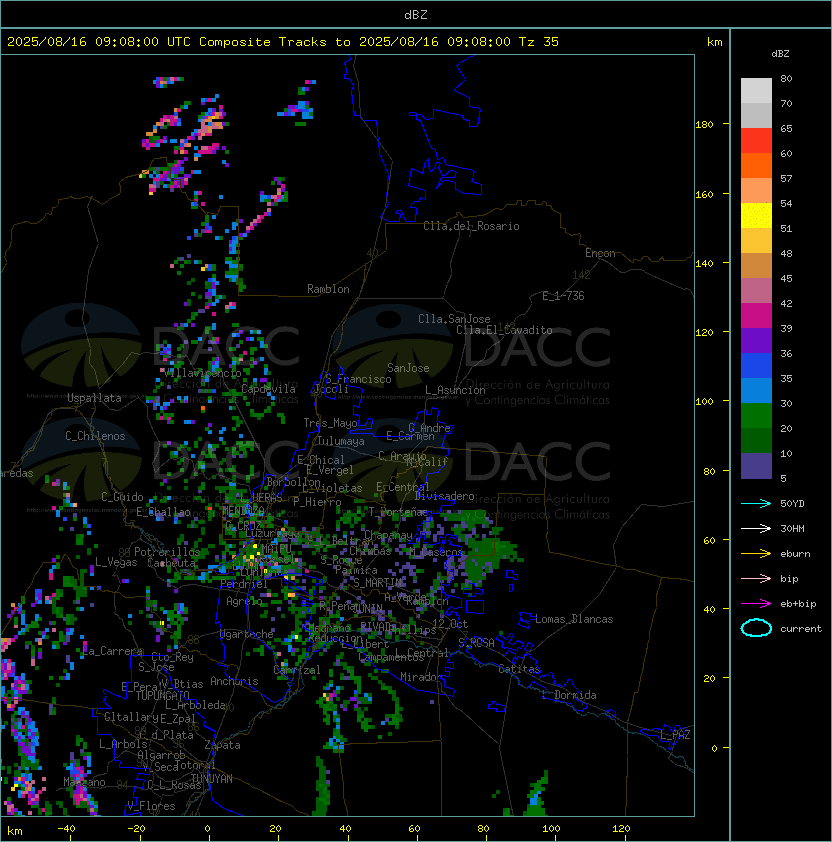The image size is (832, 842).
Task: Click the 'Tres_Mayo' map label
Action: click(x=330, y=423)
